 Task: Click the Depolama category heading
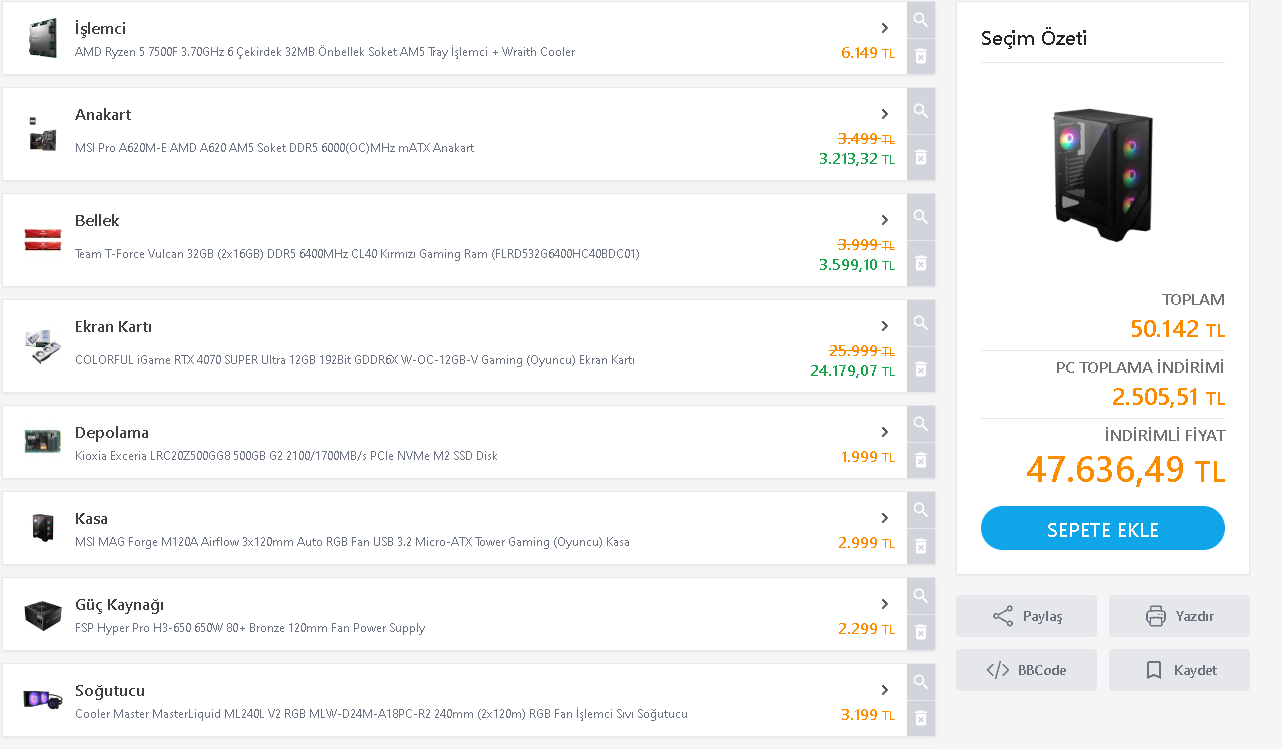pos(112,432)
